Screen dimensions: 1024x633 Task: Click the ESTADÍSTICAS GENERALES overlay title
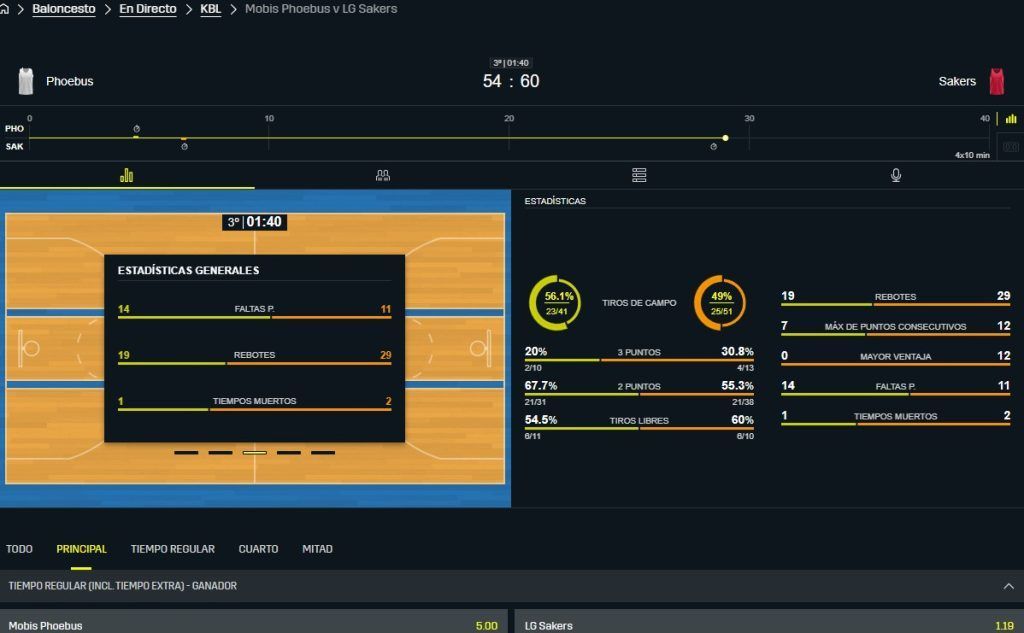pos(188,270)
